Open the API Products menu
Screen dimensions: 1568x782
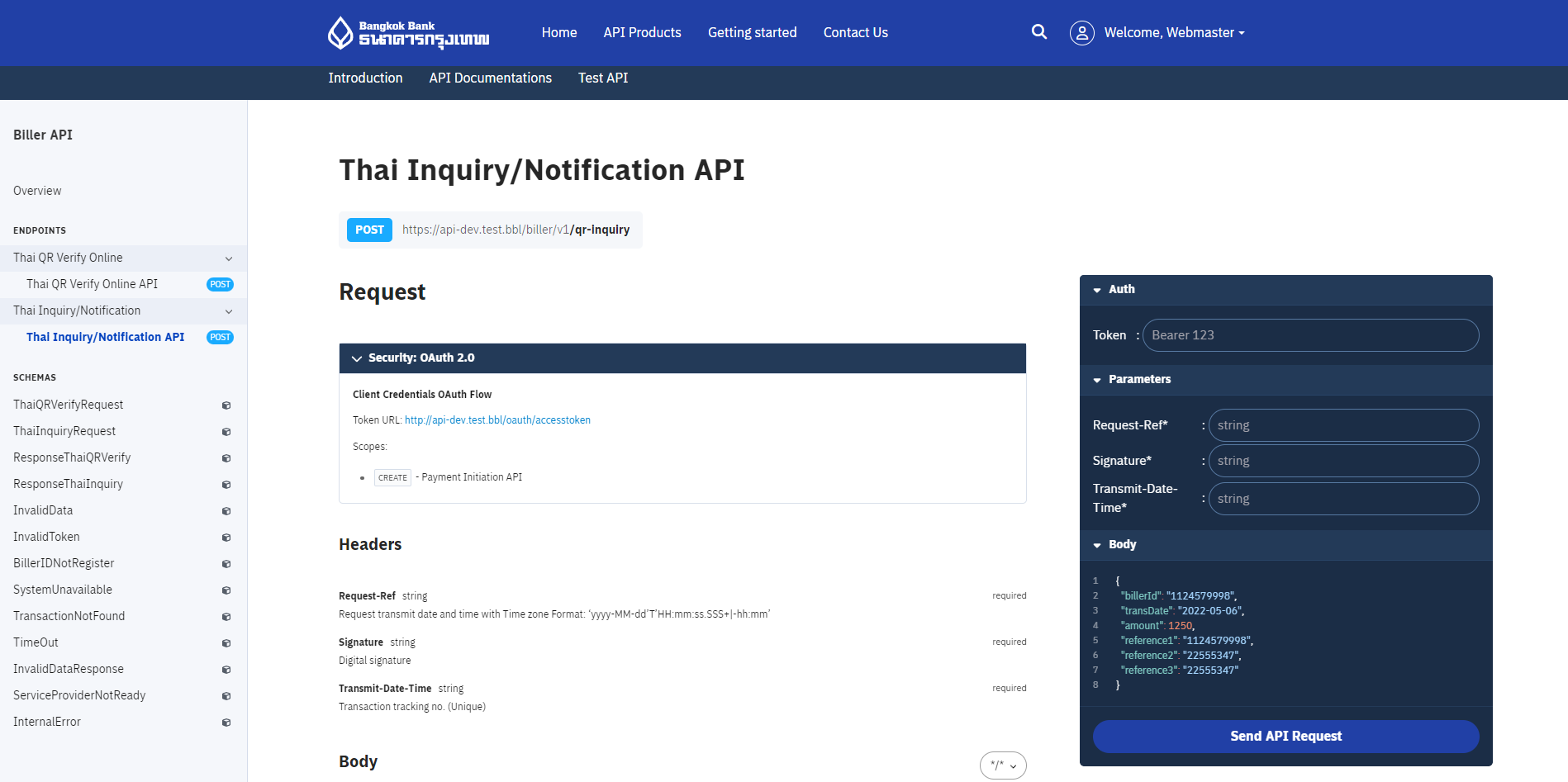click(642, 32)
